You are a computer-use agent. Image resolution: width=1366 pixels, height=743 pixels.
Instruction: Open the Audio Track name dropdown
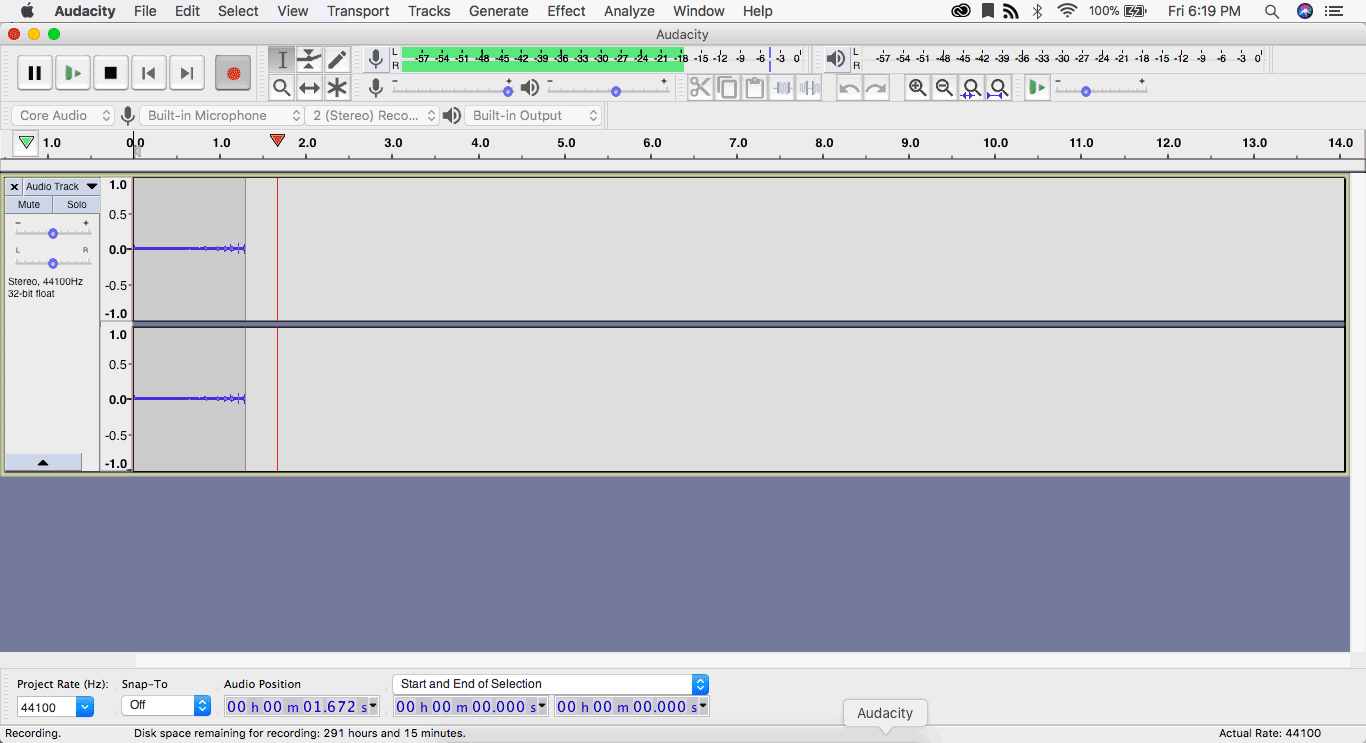point(92,187)
